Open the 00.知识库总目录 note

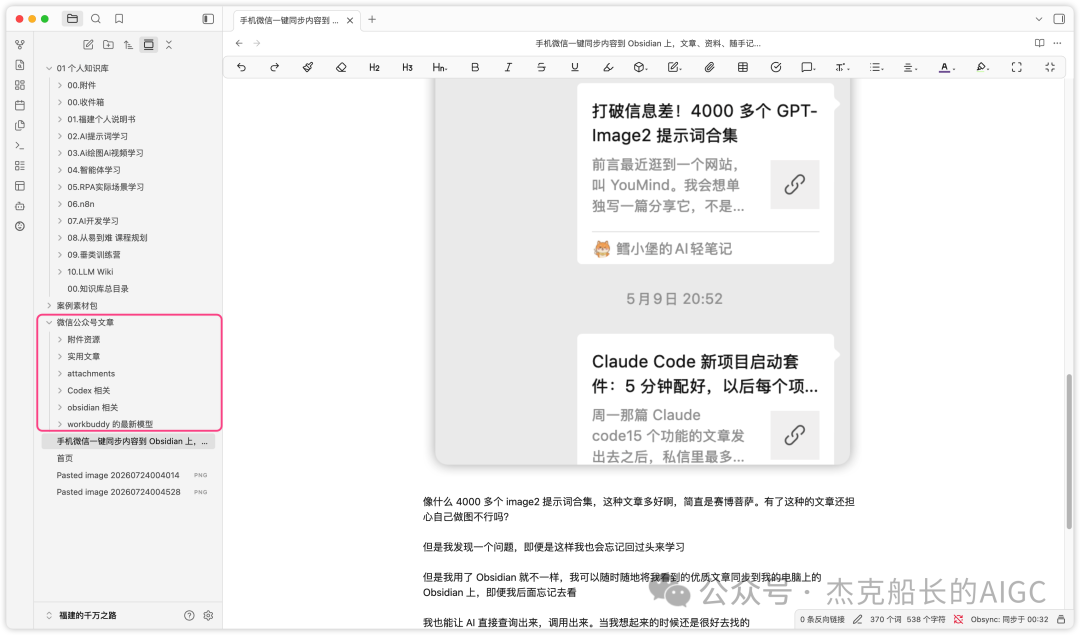pos(98,289)
